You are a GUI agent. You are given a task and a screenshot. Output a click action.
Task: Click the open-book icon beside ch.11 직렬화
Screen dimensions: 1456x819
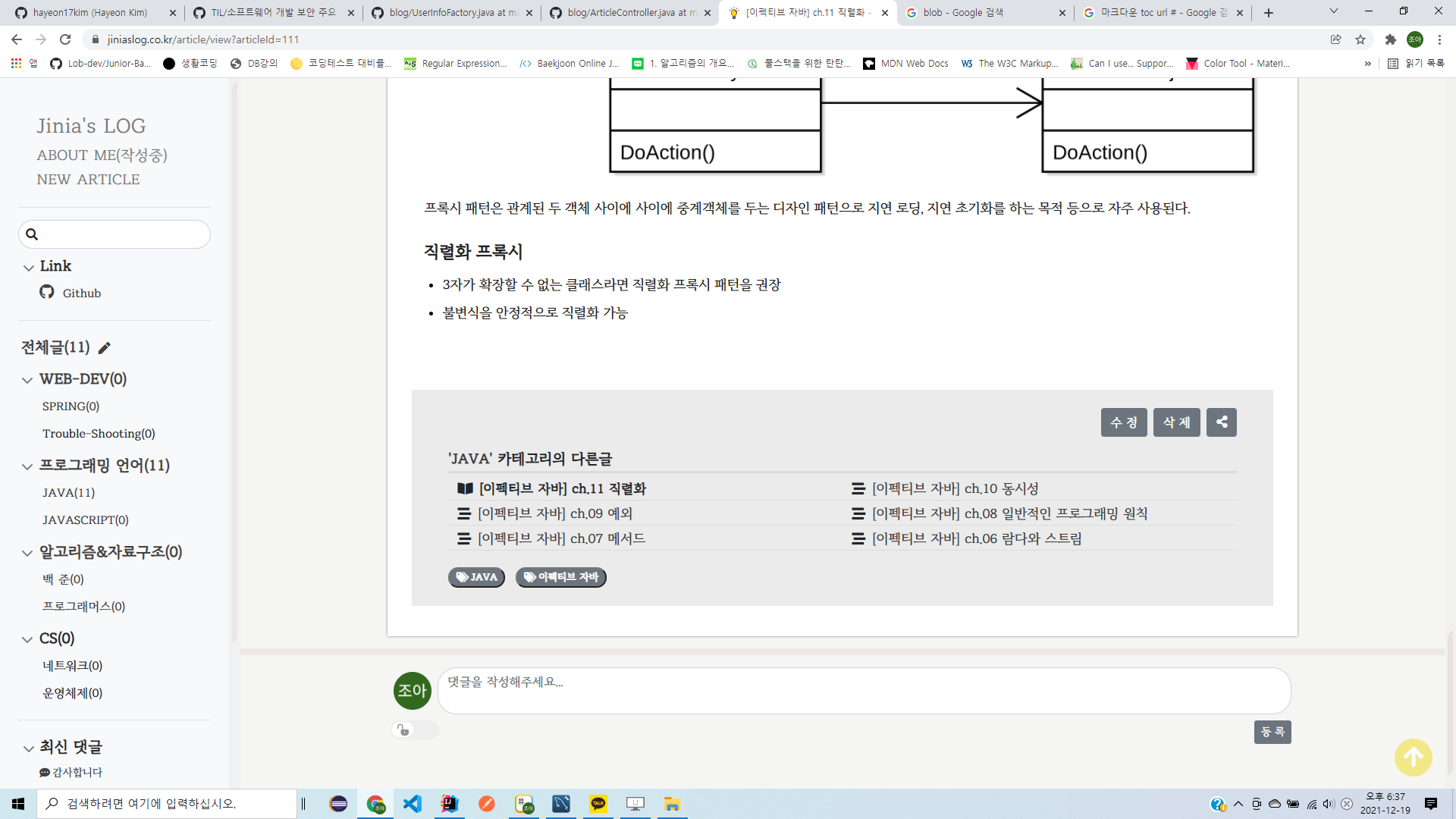tap(465, 489)
